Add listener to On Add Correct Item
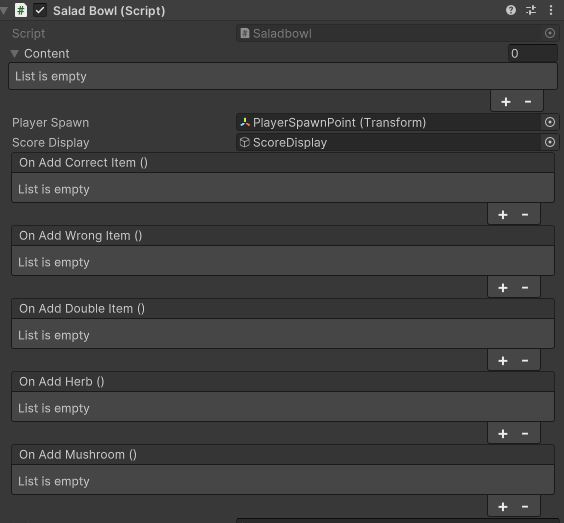 click(x=503, y=215)
